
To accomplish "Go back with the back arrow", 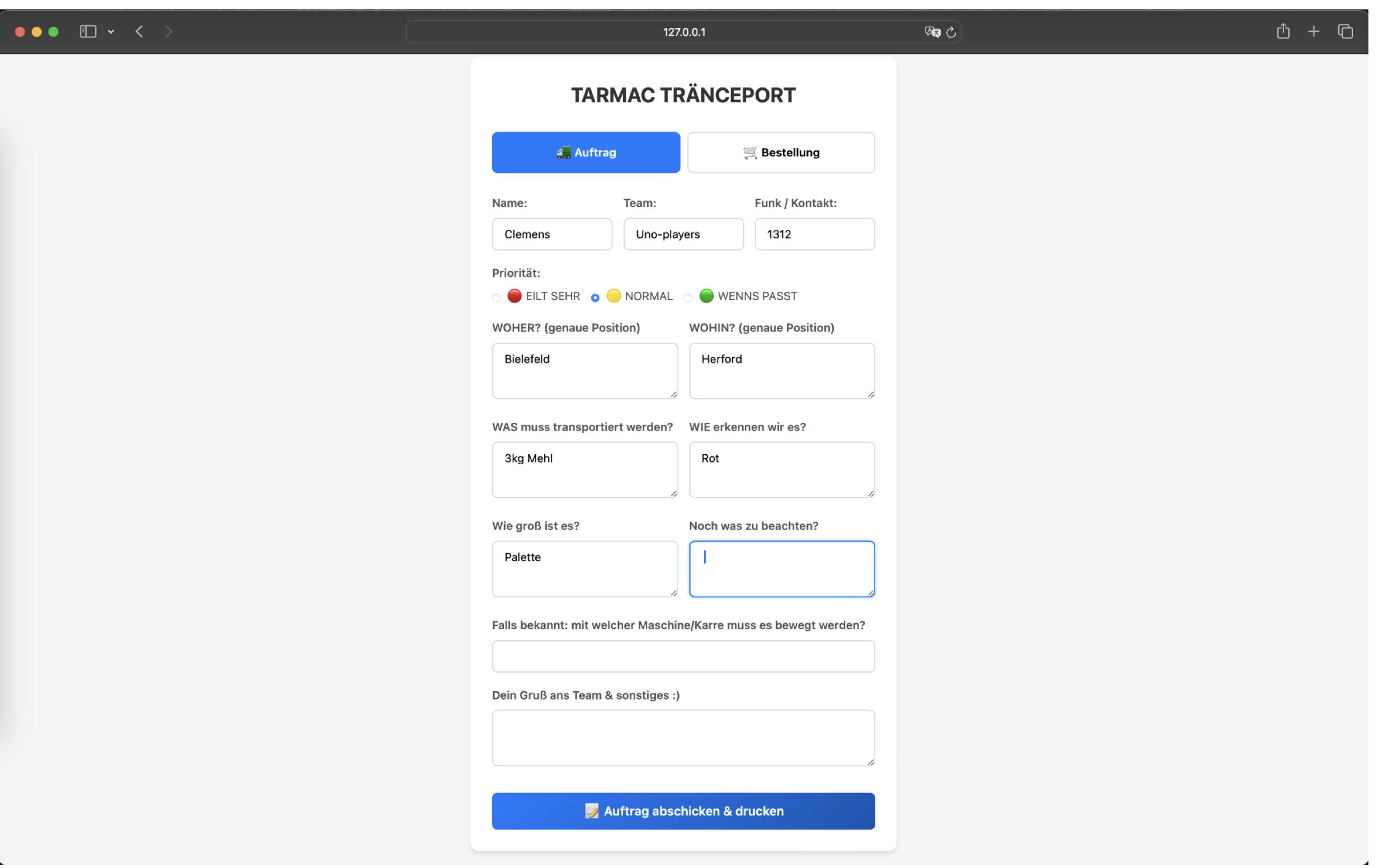I will (139, 31).
